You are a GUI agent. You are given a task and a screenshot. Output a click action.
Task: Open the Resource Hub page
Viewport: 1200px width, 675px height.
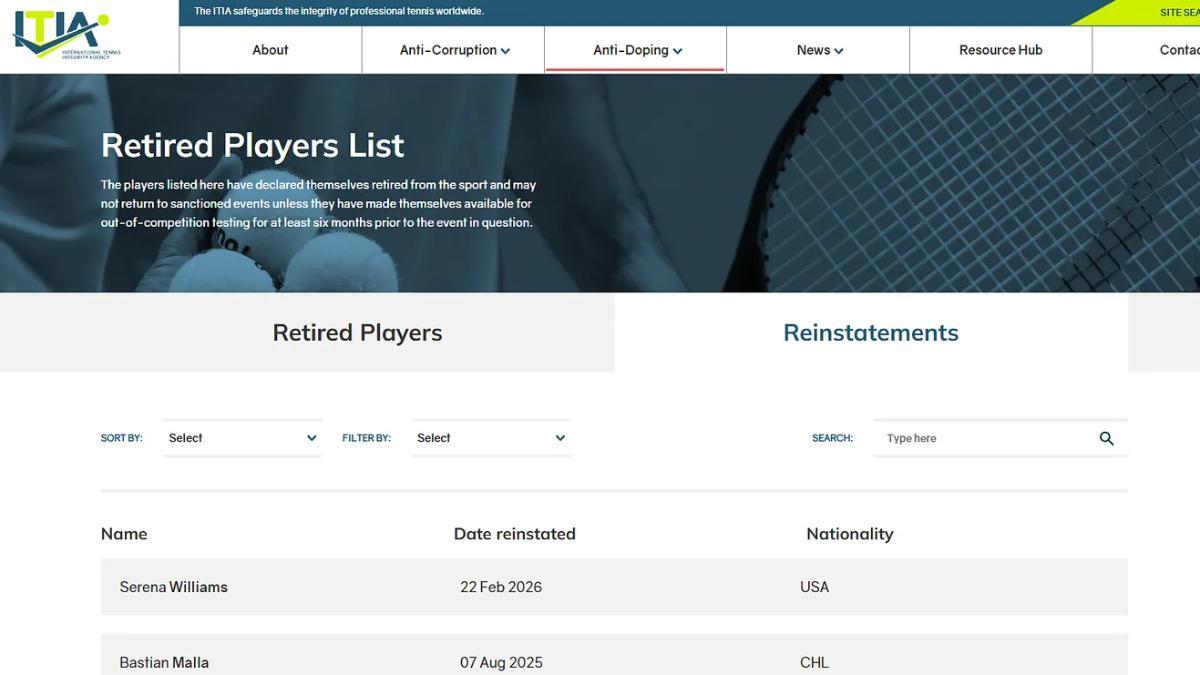click(1000, 49)
